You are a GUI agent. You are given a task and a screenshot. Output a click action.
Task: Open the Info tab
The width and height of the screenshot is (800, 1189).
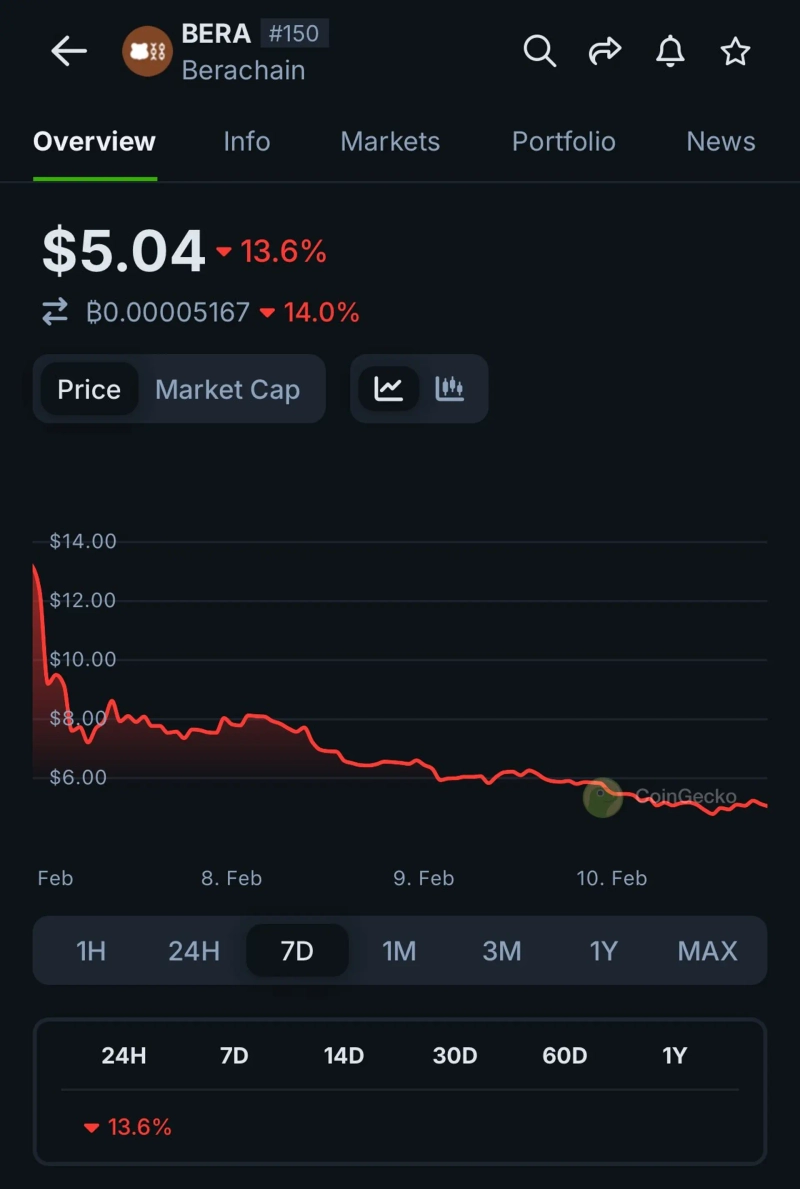(246, 142)
